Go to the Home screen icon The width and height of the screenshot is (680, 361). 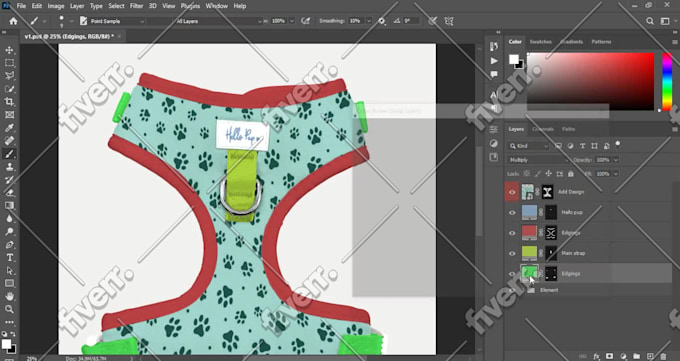point(13,21)
